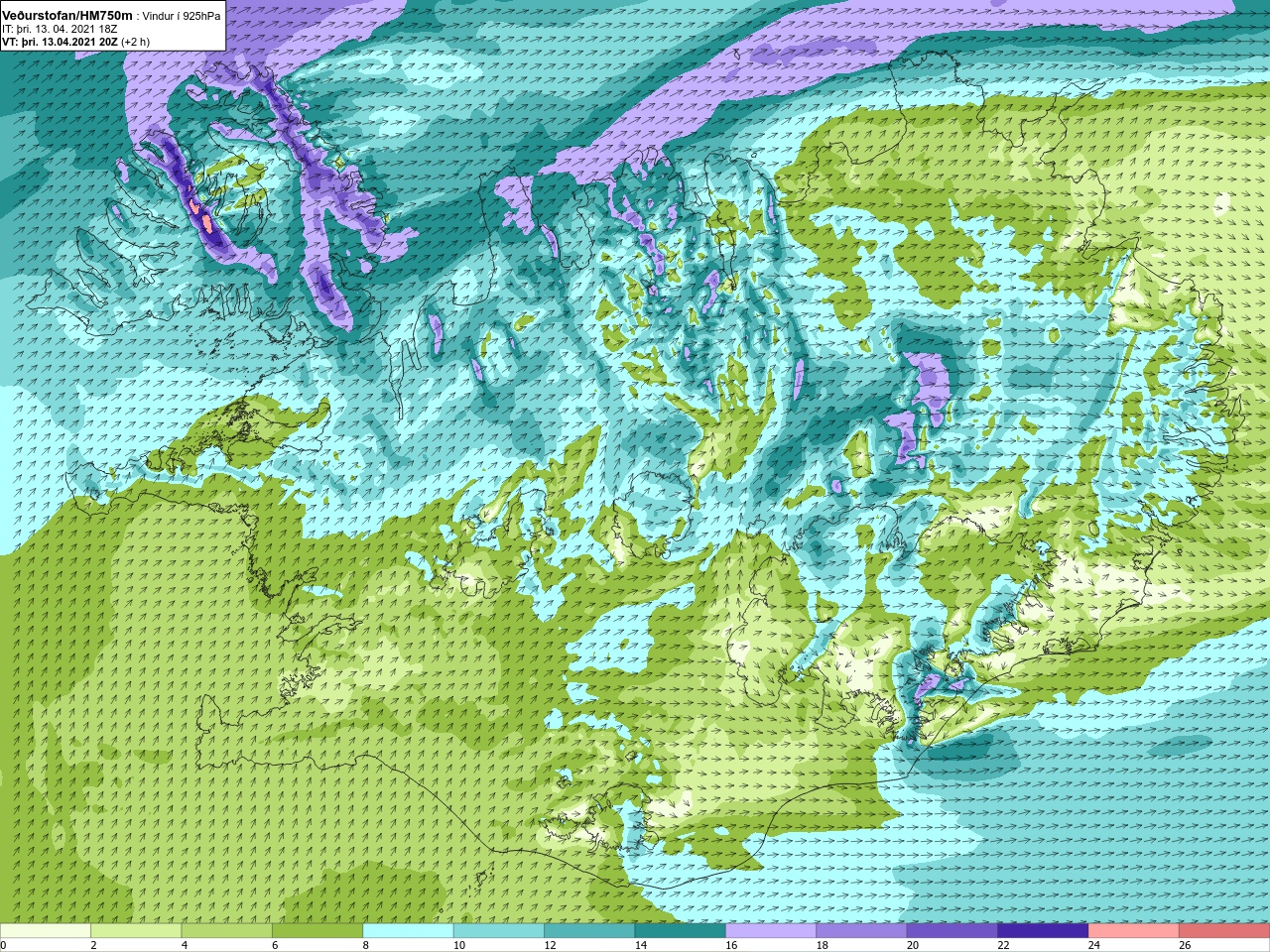Select the 'Vindur í 925hPa' label
This screenshot has height=952, width=1270.
tap(182, 17)
